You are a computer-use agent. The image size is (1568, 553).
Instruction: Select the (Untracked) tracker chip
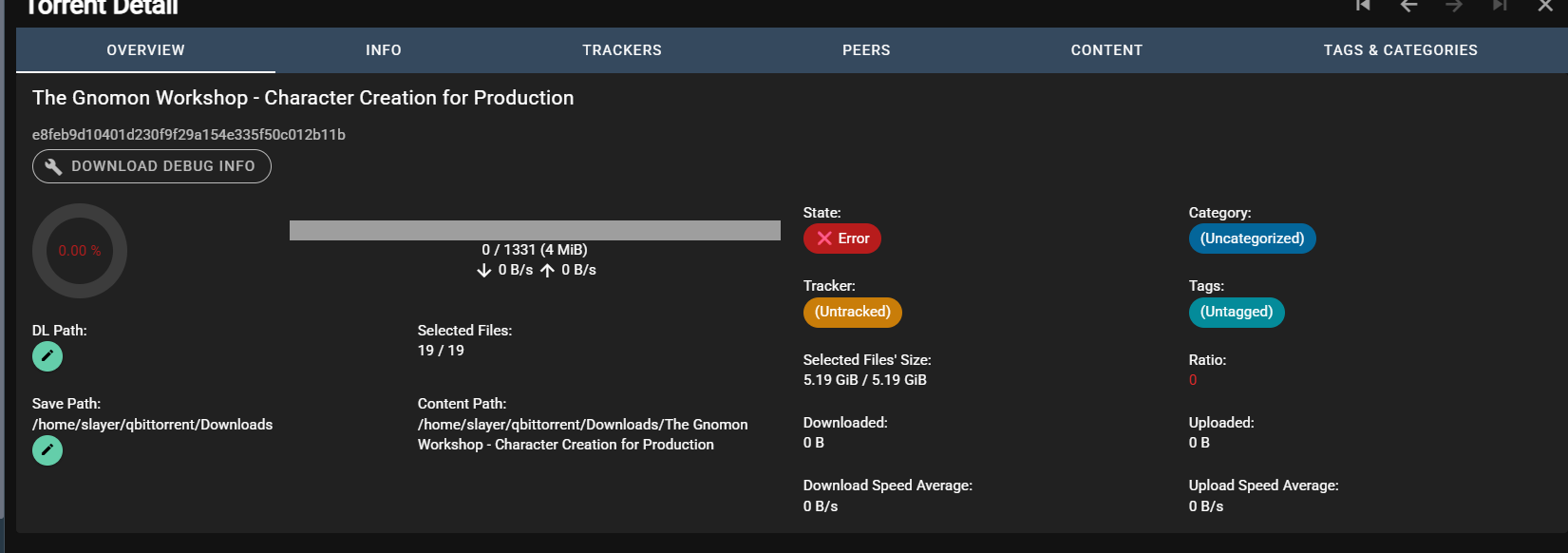click(x=853, y=312)
